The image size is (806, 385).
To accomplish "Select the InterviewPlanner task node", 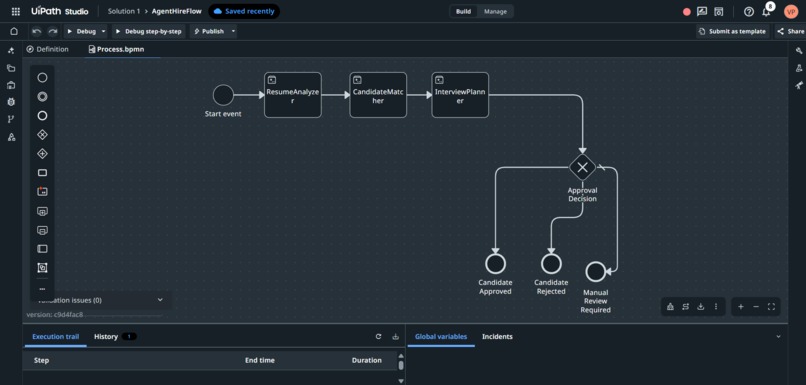I will click(460, 95).
